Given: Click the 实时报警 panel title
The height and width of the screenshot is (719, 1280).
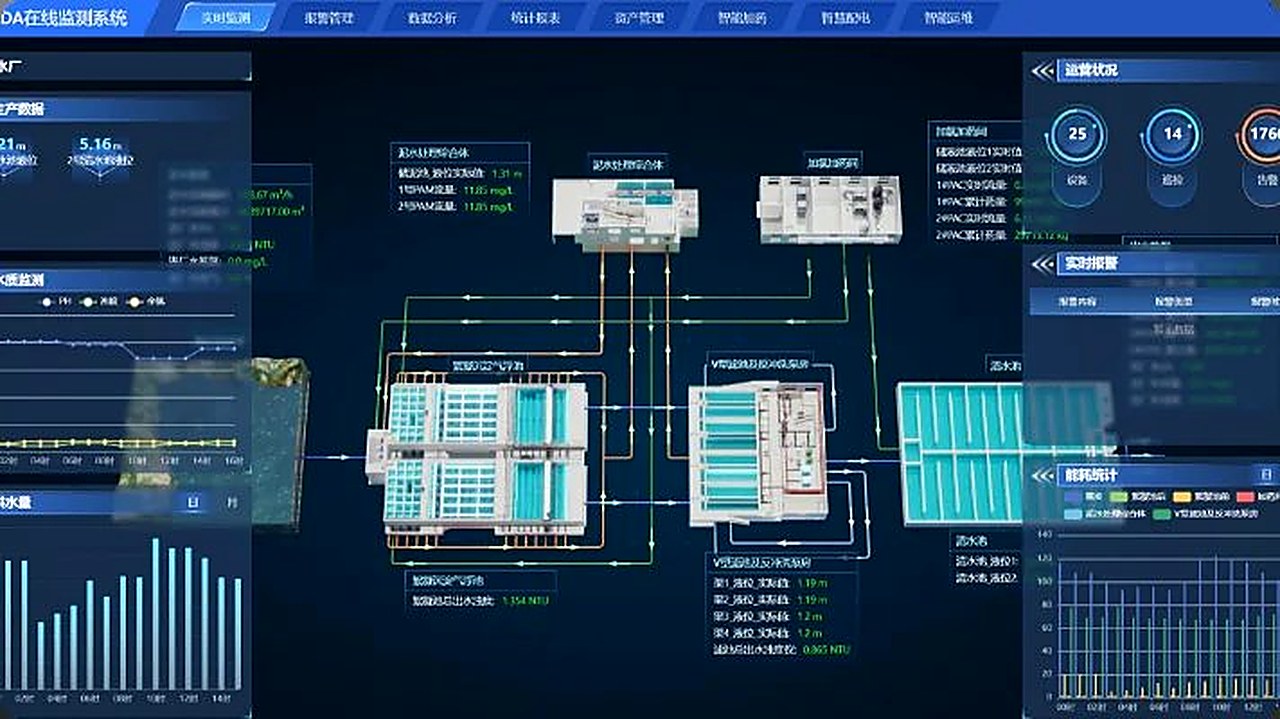Looking at the screenshot, I should 1091,264.
